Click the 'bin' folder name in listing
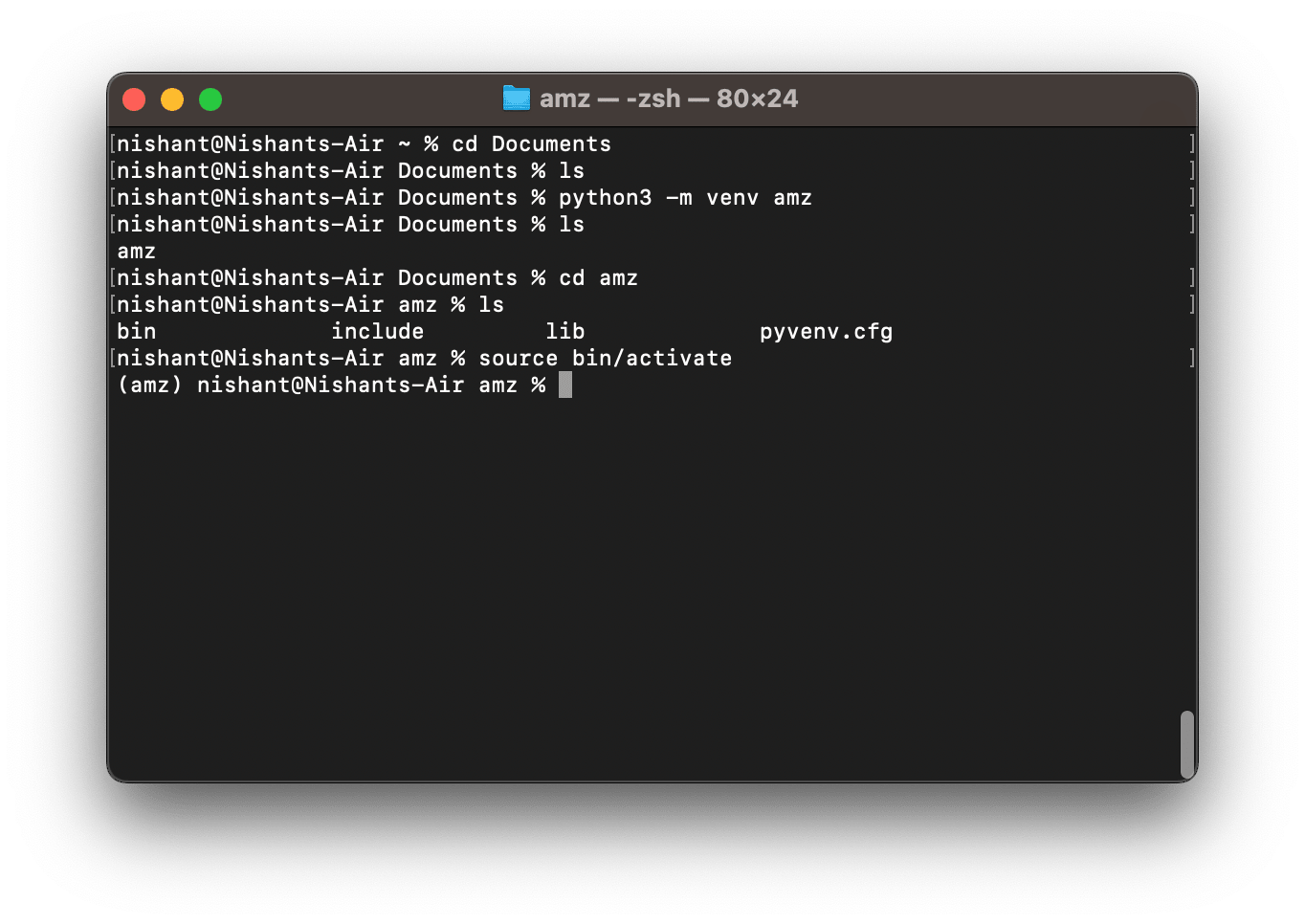Image resolution: width=1305 pixels, height=924 pixels. (136, 332)
